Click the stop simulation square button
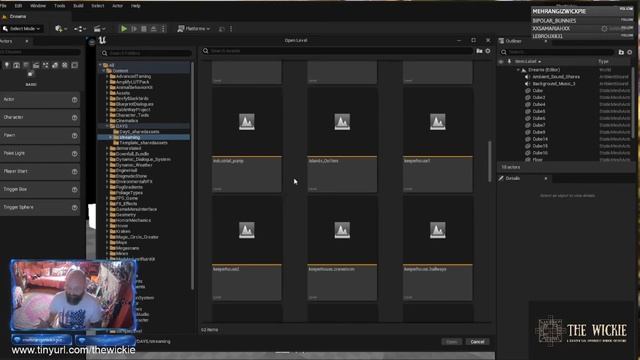This screenshot has width=640, height=360. [x=144, y=29]
